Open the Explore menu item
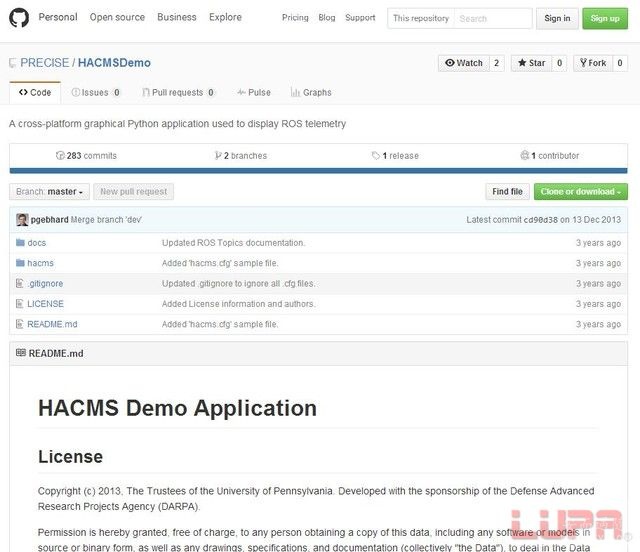Screen dimensions: 640x552 [225, 17]
